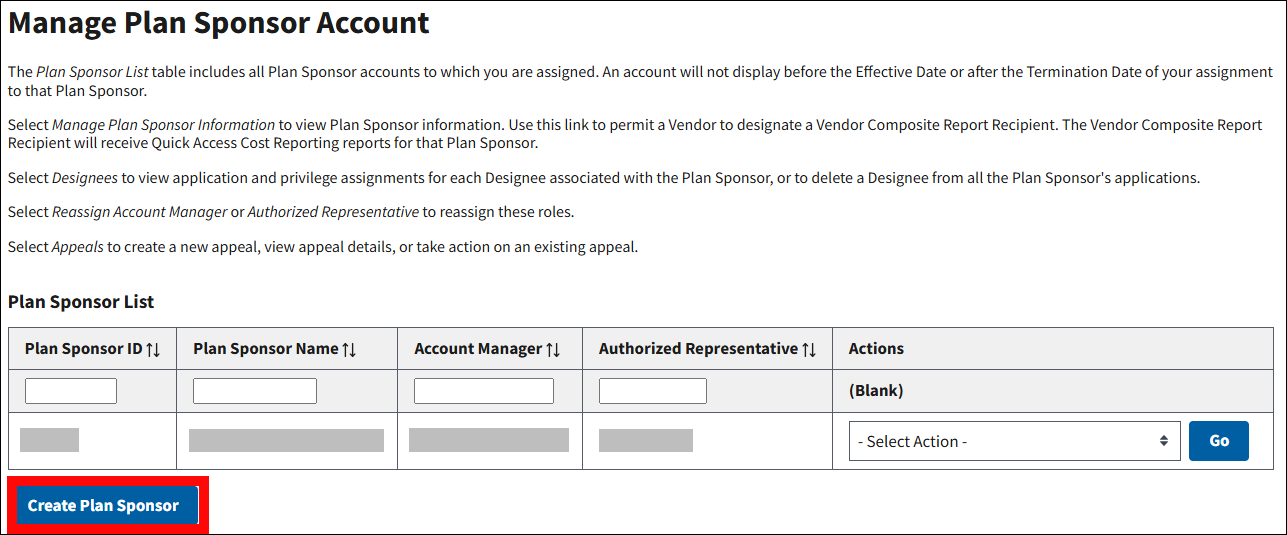The width and height of the screenshot is (1287, 535).
Task: Click the redacted Plan Sponsor ID cell
Action: [x=49, y=440]
